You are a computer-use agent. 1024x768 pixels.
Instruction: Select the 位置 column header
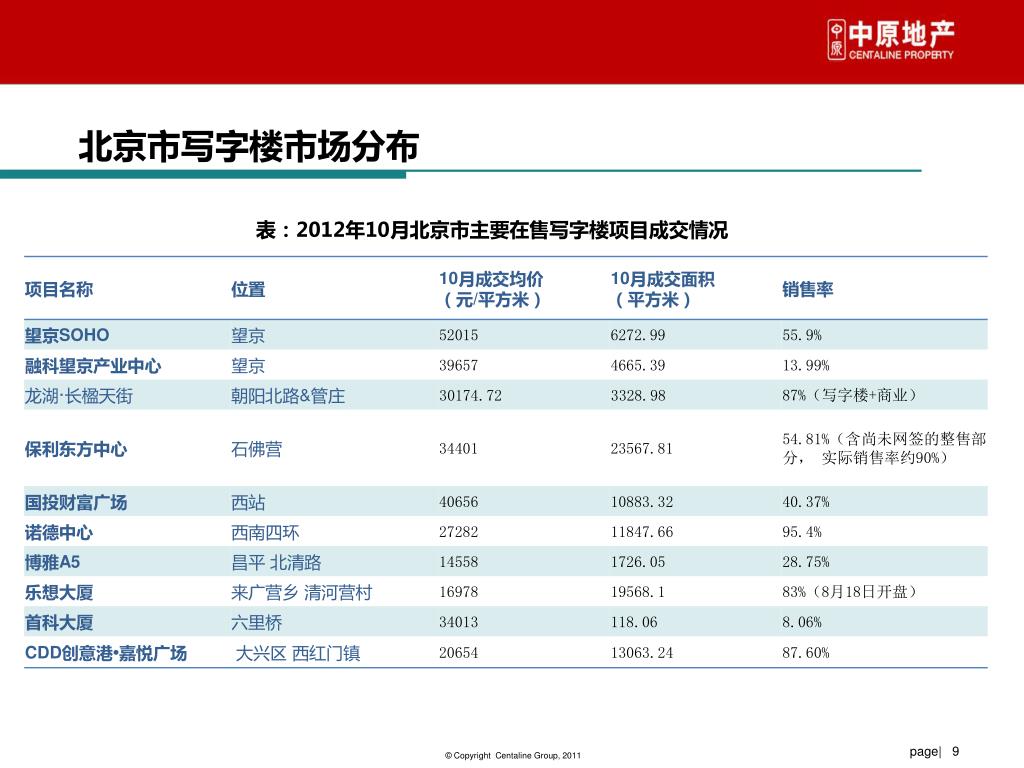coord(248,289)
